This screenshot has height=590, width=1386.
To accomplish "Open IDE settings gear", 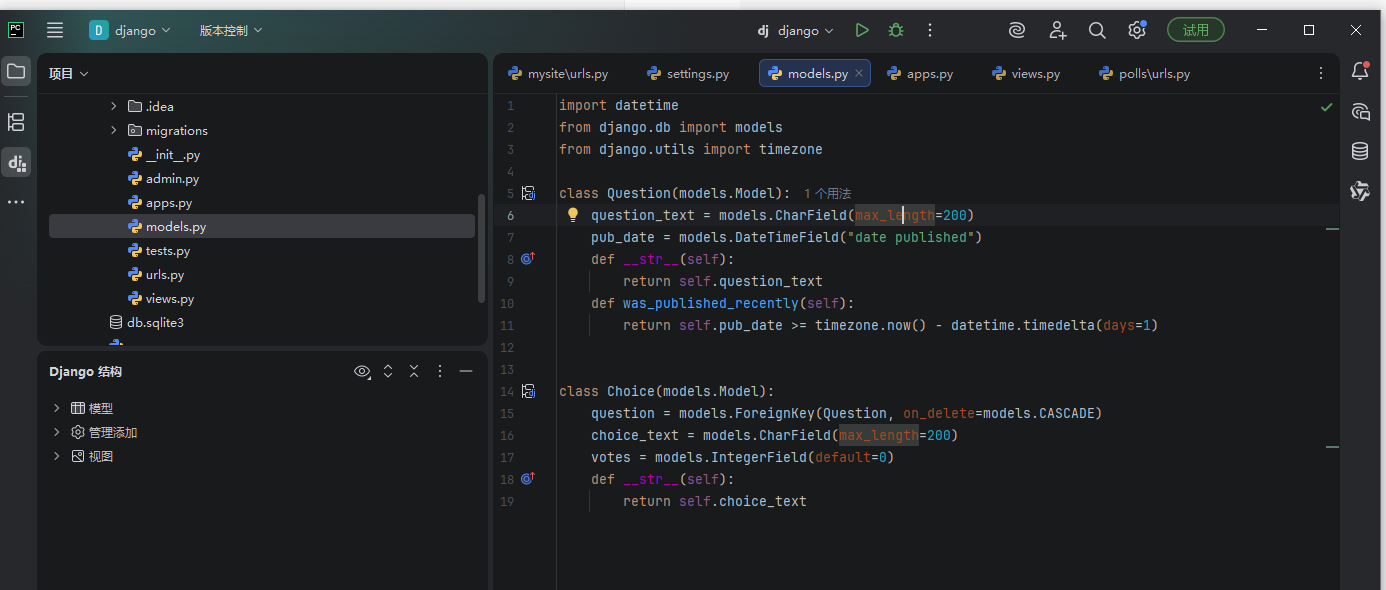I will (1137, 31).
